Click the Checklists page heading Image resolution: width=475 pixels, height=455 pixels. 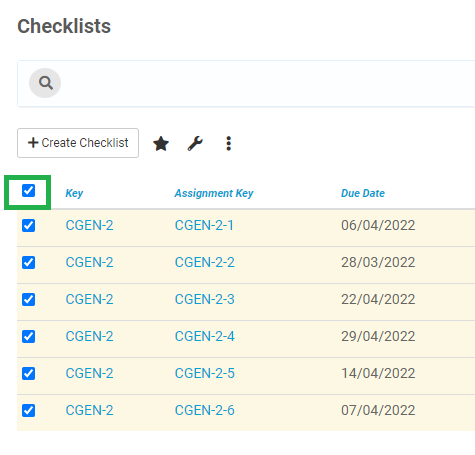tap(64, 26)
